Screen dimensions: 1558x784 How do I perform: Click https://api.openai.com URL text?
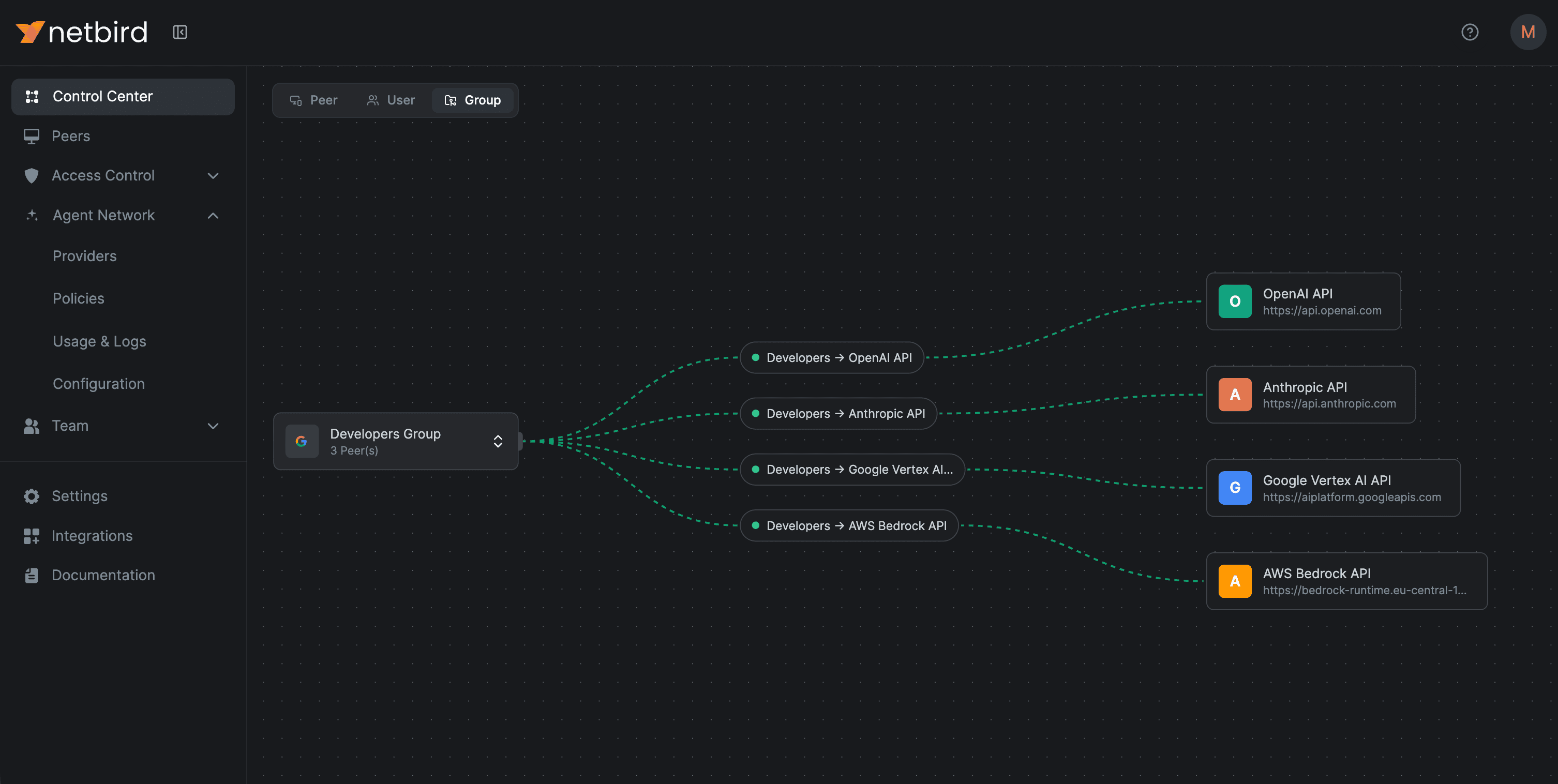click(x=1322, y=311)
